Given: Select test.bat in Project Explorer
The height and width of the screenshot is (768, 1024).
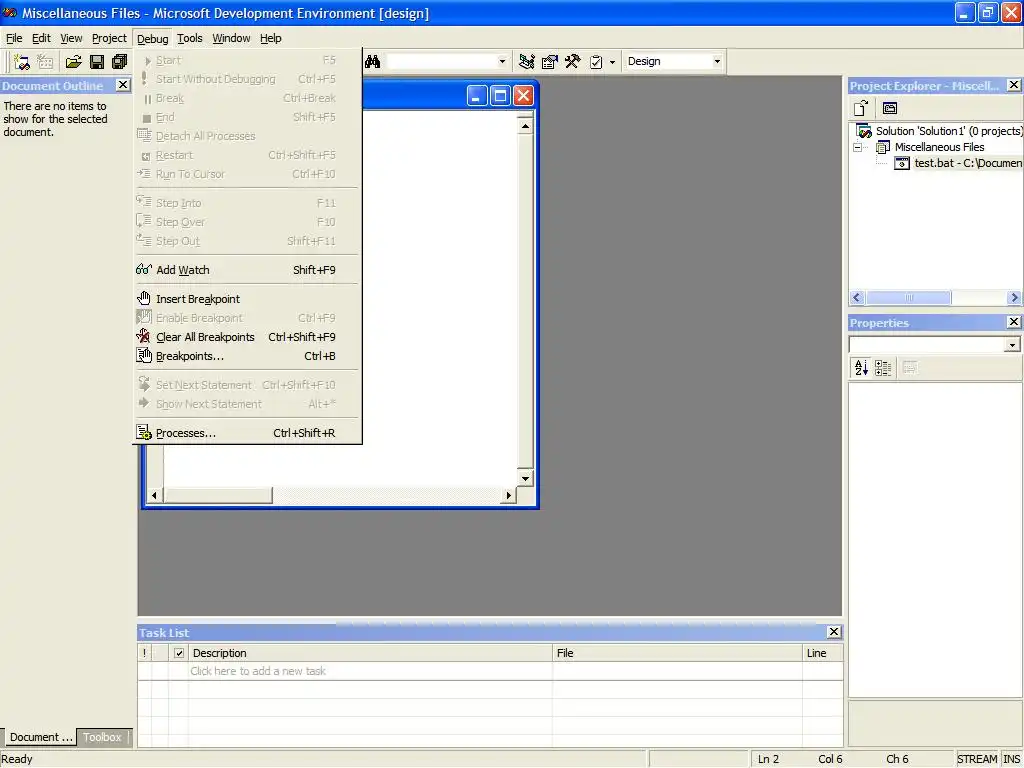Looking at the screenshot, I should click(x=968, y=163).
